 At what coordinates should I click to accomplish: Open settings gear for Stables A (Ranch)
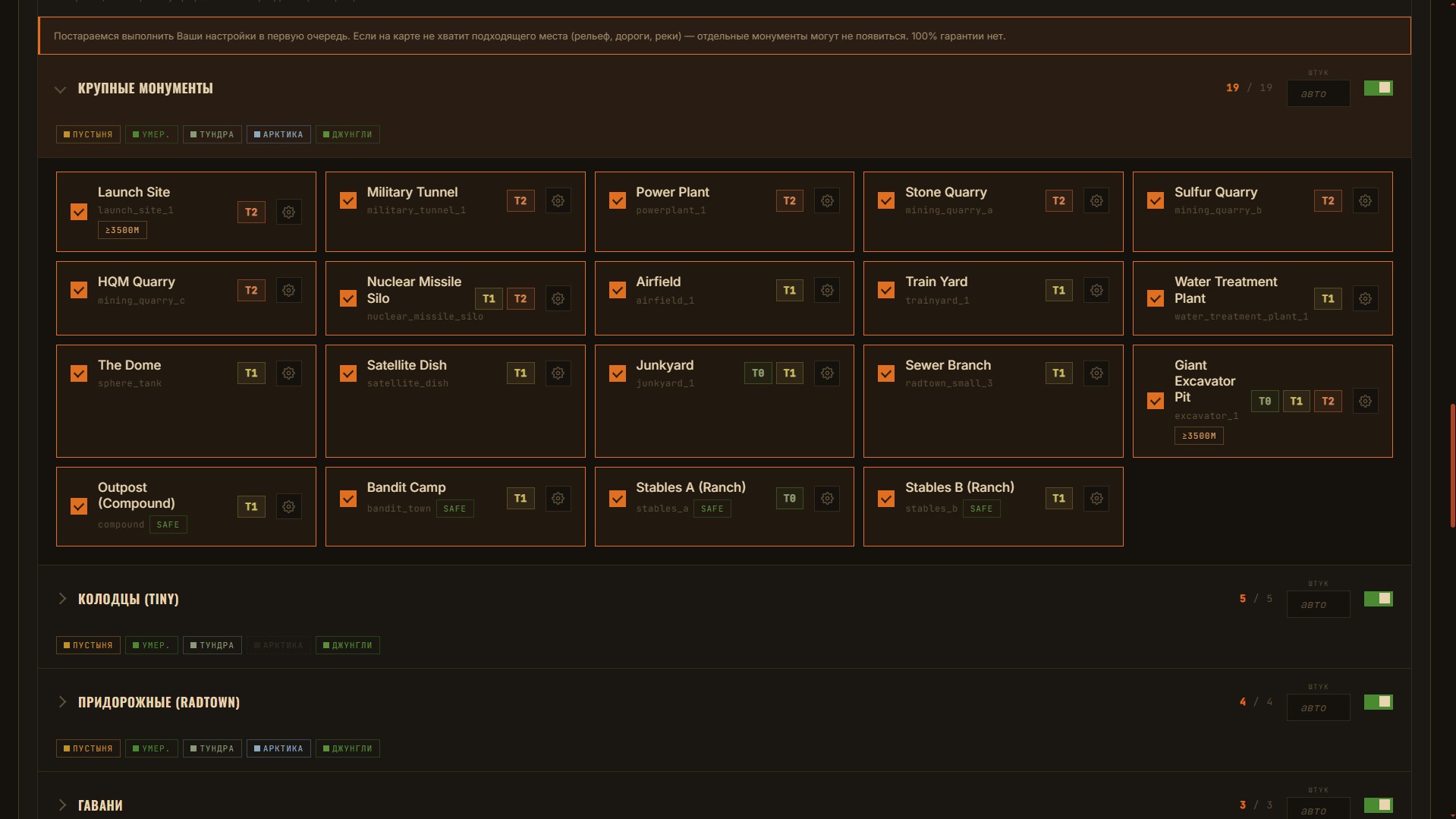click(x=827, y=499)
